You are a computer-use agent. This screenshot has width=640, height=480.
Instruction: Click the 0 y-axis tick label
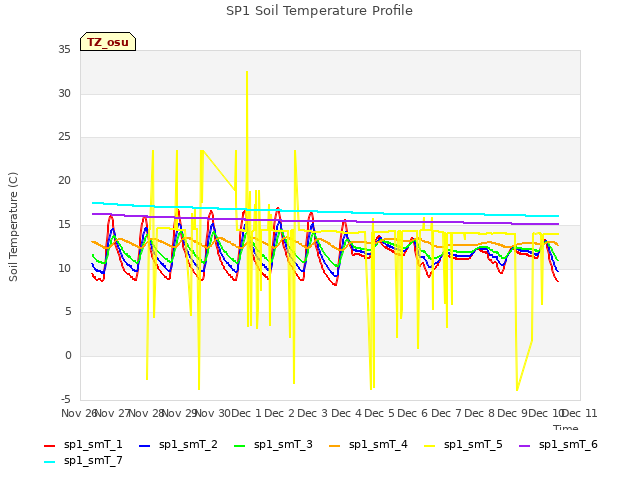pyautogui.click(x=68, y=356)
